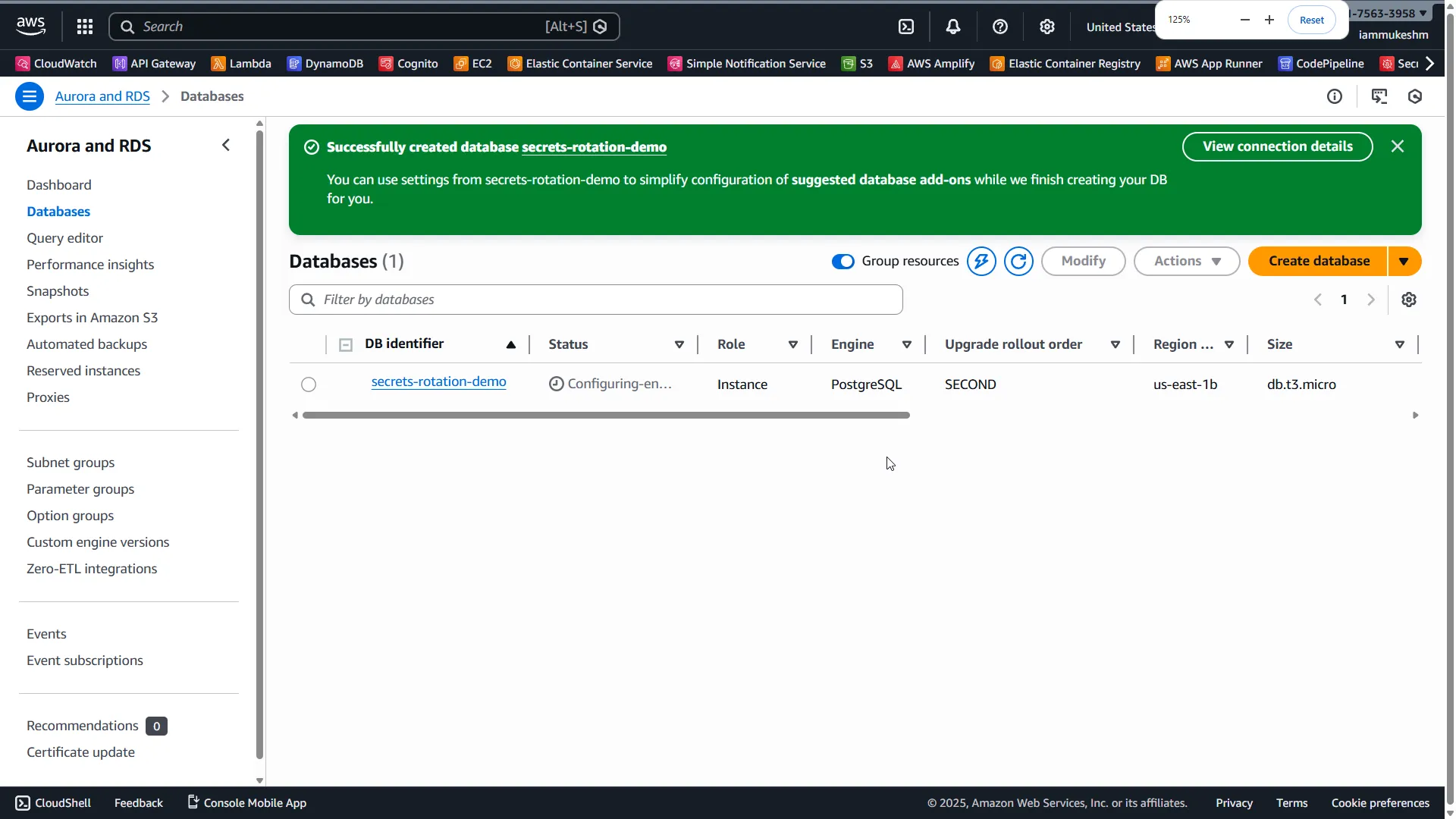This screenshot has width=1456, height=819.
Task: Toggle the Group resources switch
Action: (x=843, y=261)
